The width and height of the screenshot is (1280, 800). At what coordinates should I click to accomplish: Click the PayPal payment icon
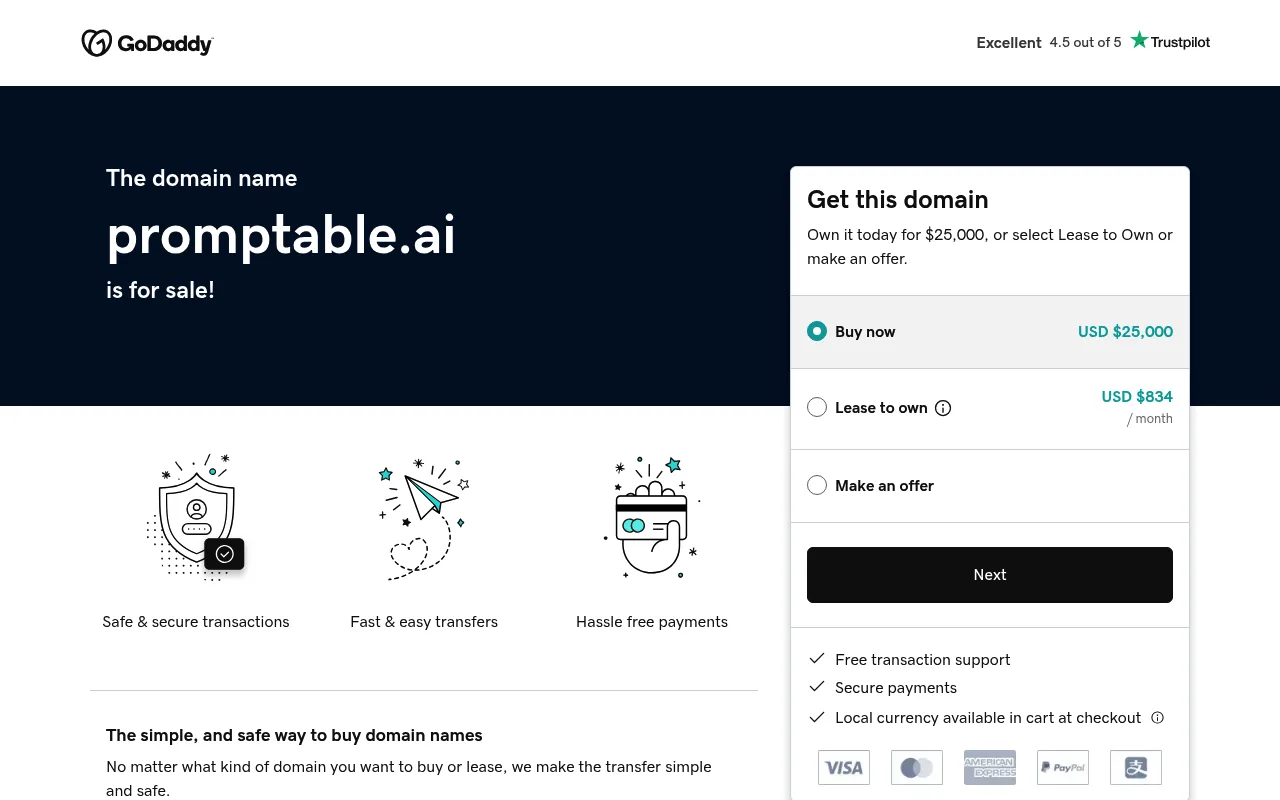[x=1063, y=767]
